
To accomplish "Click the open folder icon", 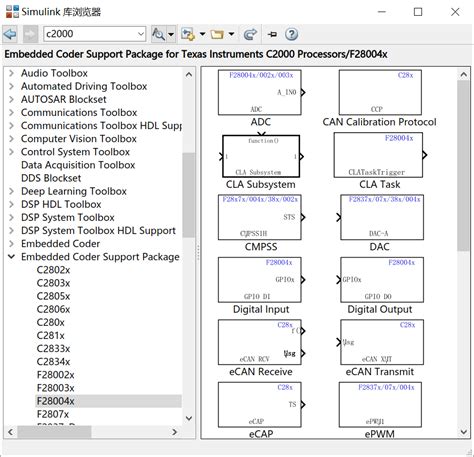I will [217, 34].
